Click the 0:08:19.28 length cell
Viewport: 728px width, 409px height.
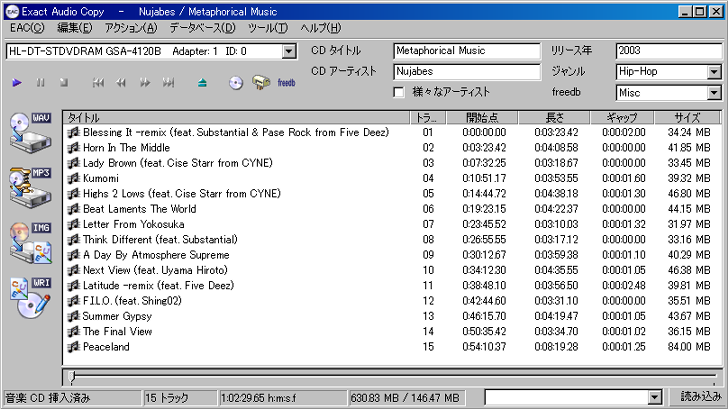(x=556, y=347)
